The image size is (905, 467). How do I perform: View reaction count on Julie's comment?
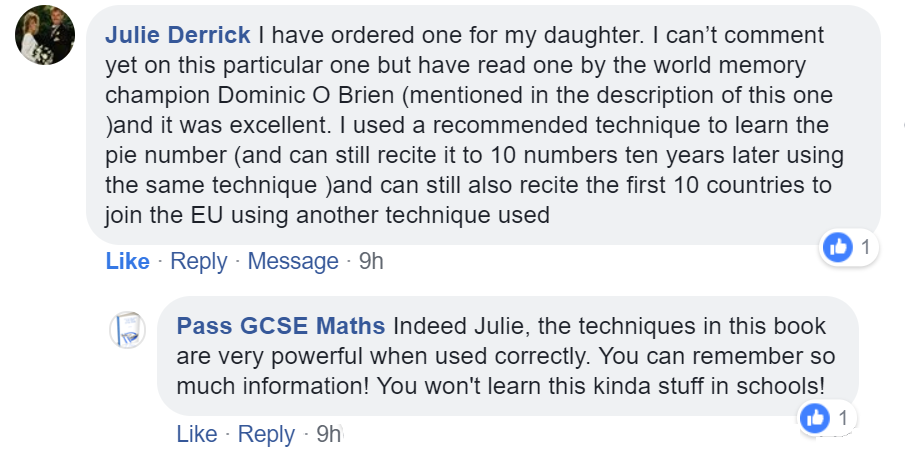coord(863,246)
